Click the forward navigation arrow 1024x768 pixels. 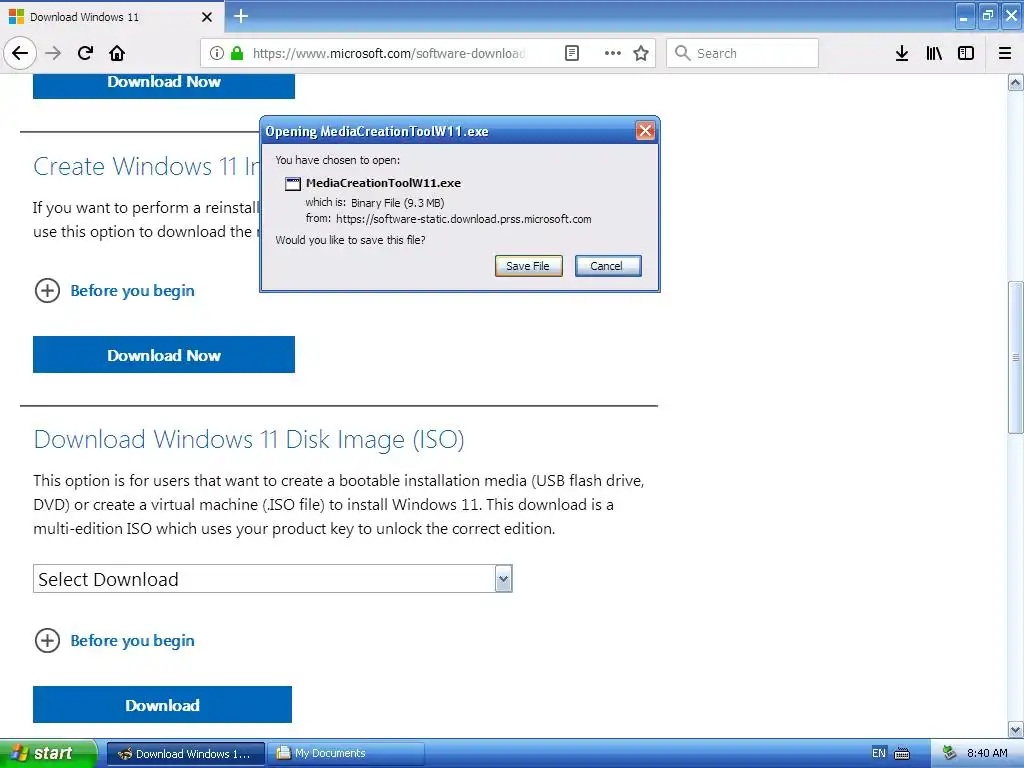tap(53, 53)
